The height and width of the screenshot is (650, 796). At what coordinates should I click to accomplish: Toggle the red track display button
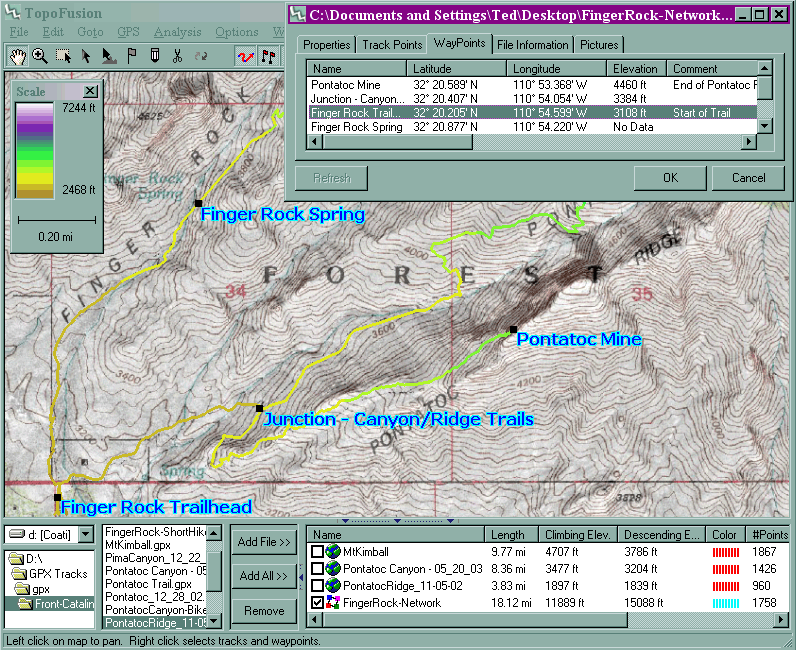[246, 56]
